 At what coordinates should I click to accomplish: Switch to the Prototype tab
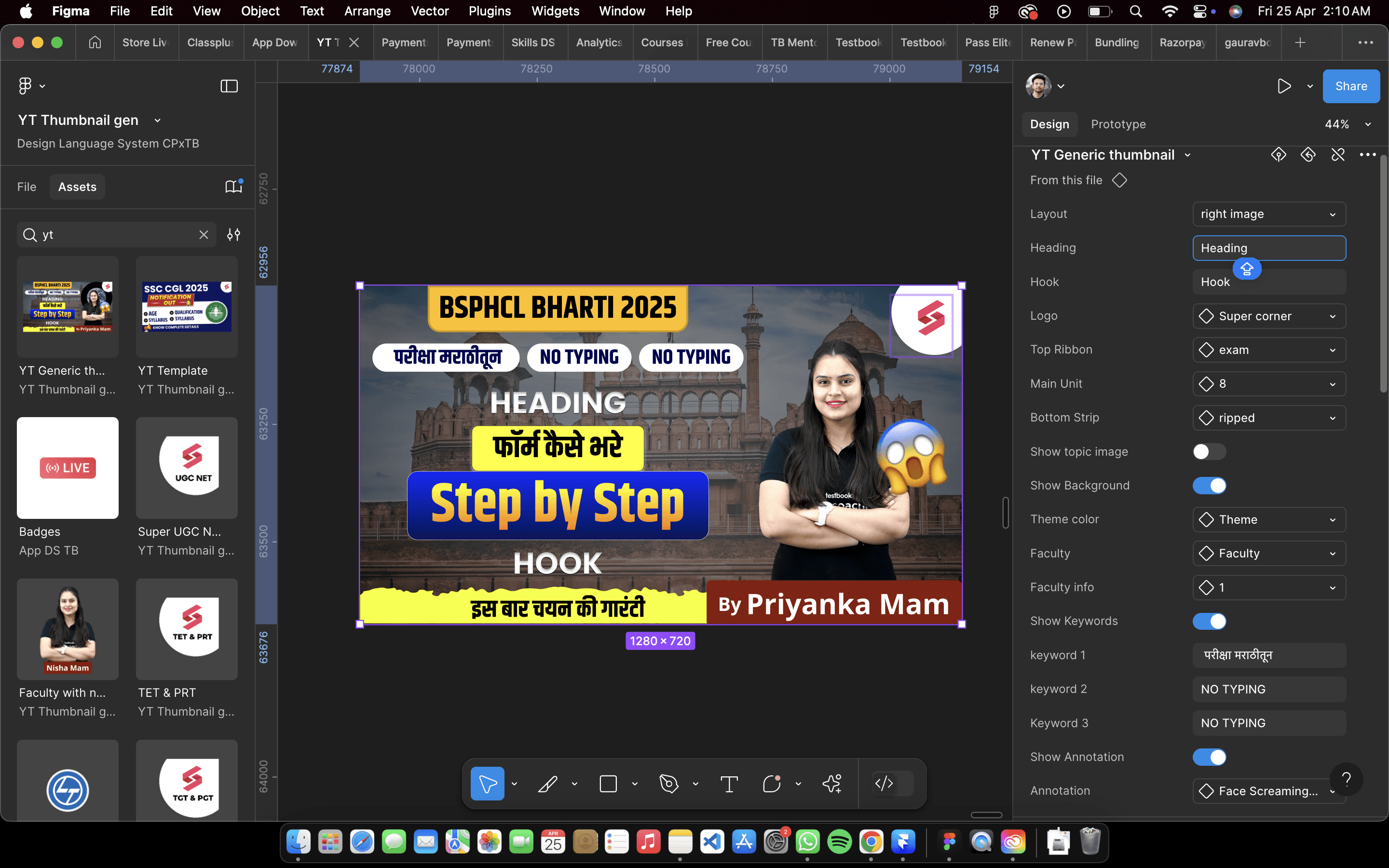coord(1117,124)
